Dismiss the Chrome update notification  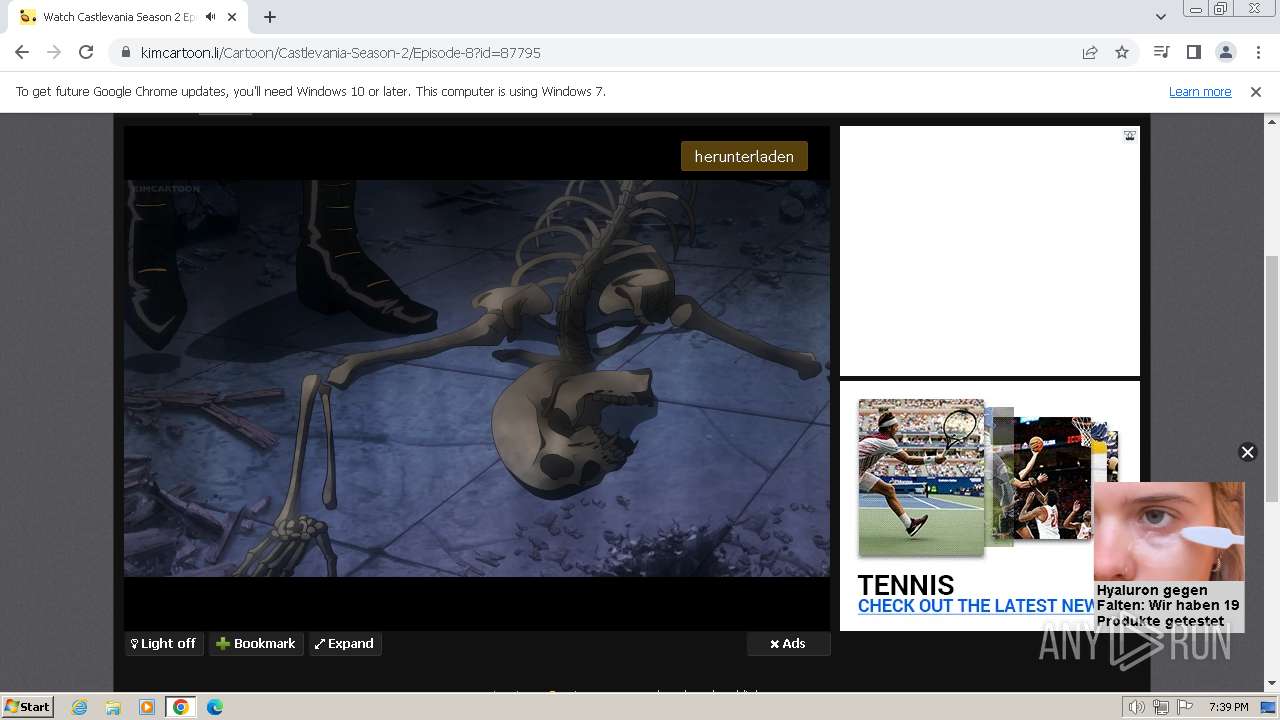click(x=1256, y=91)
